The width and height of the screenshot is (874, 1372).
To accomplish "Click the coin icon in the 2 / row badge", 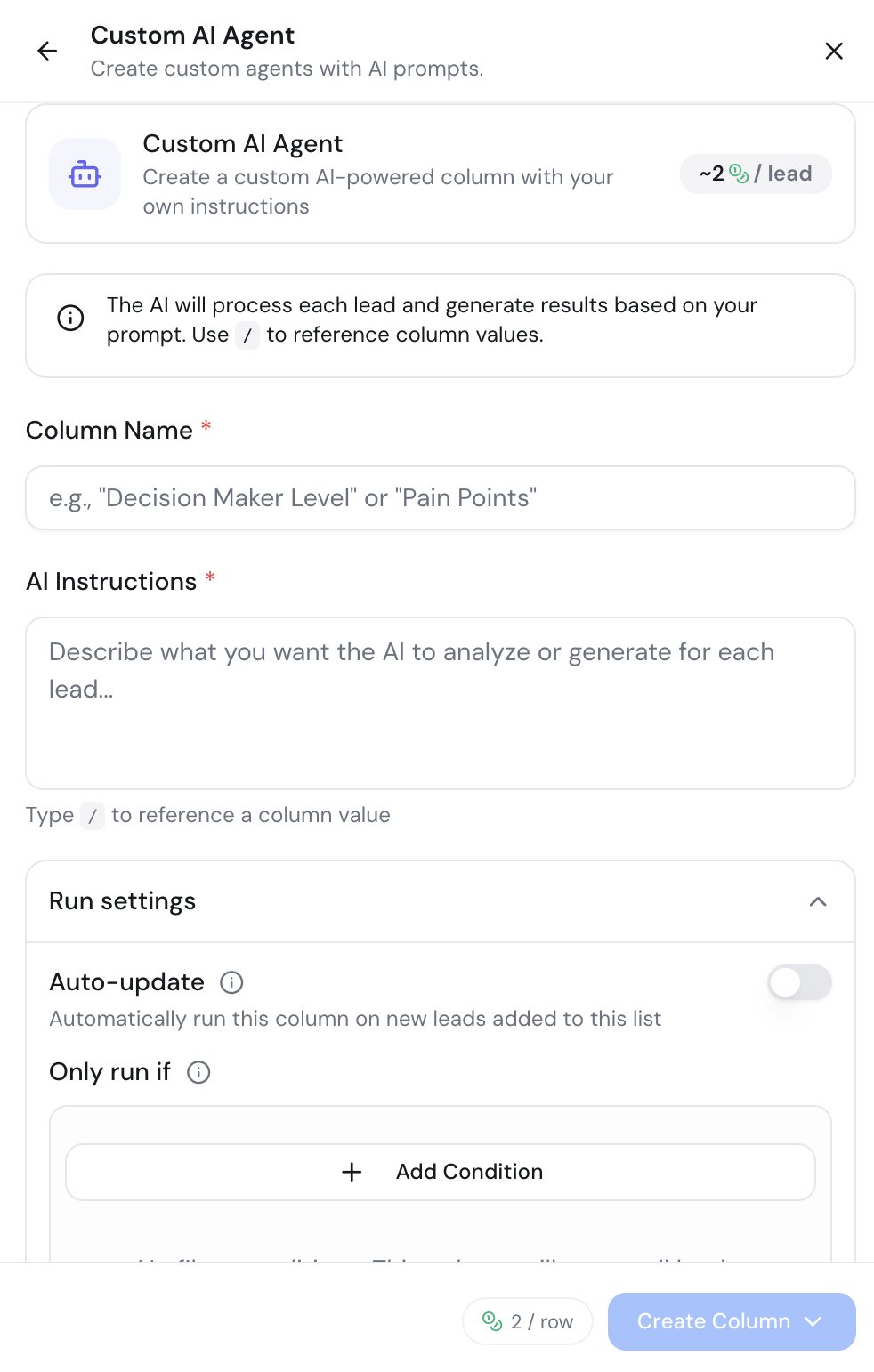I will click(492, 1321).
